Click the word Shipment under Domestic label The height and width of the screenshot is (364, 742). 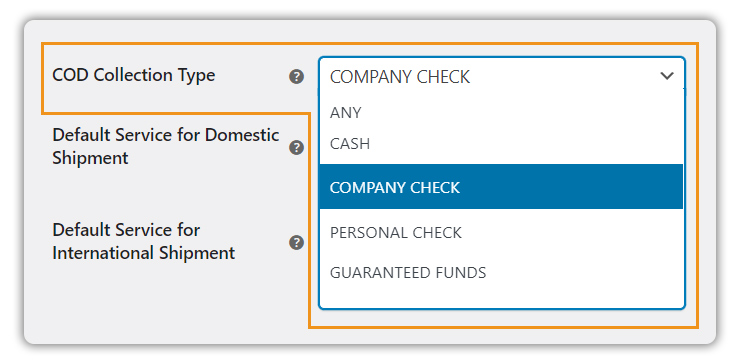click(x=90, y=158)
